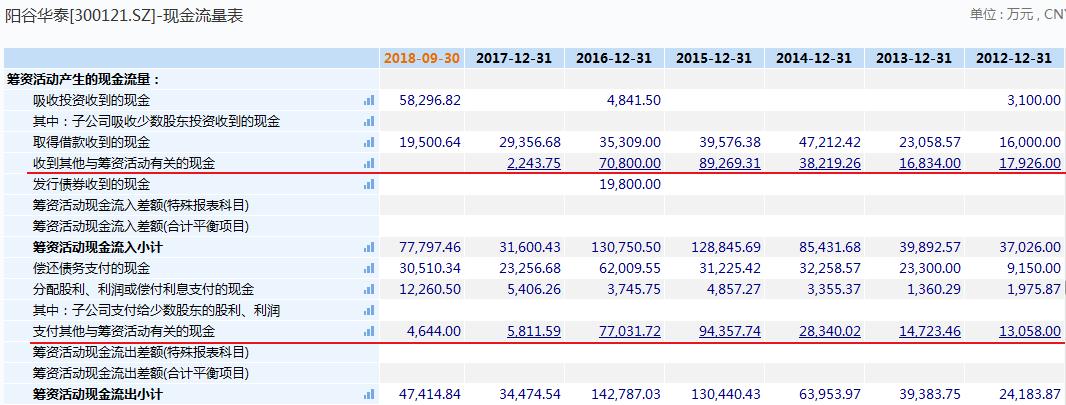Select the 2018-09-30 column header
Viewport: 1066px width, 405px height.
pos(422,58)
